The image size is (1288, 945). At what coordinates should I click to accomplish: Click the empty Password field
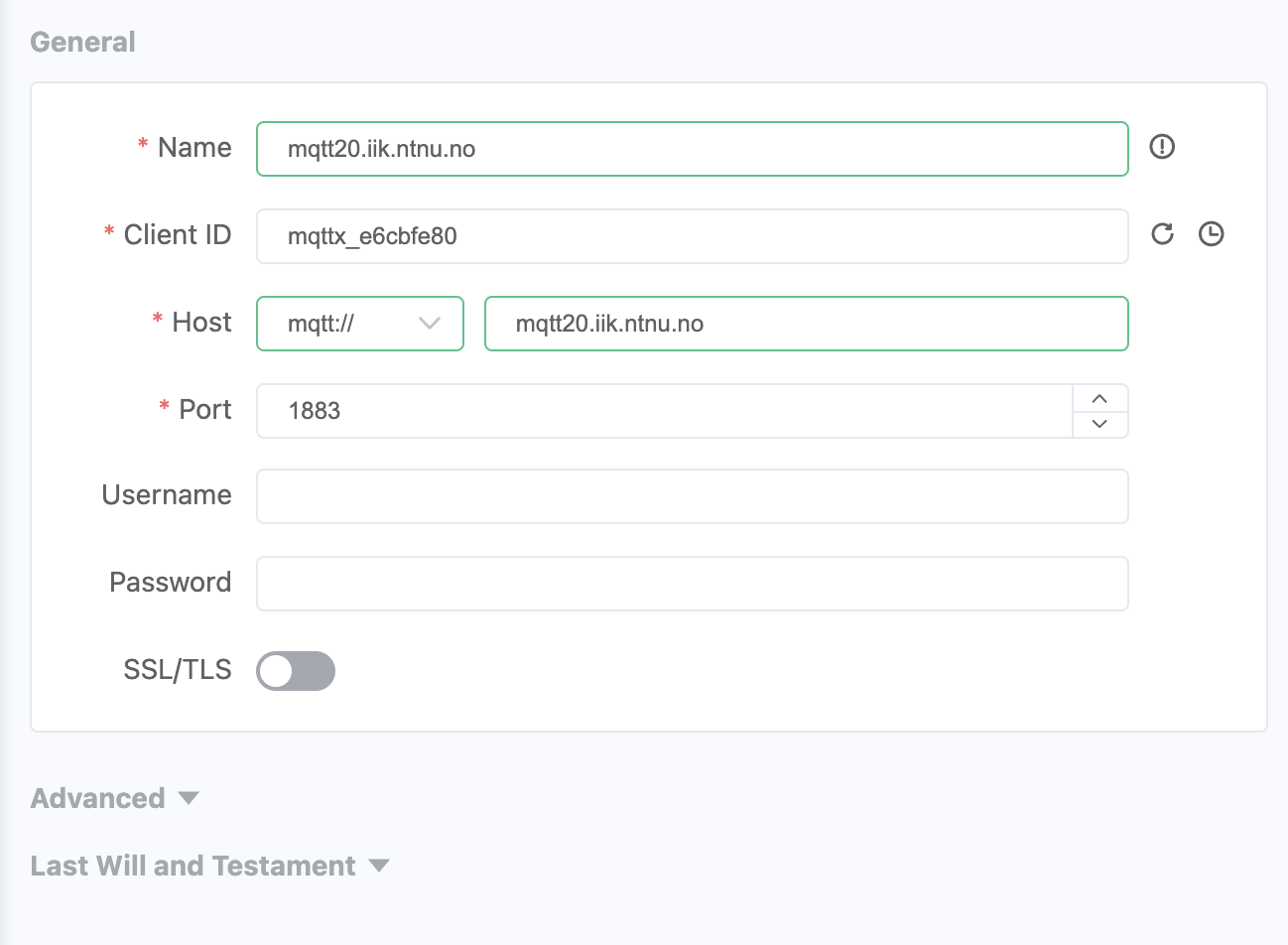point(692,584)
